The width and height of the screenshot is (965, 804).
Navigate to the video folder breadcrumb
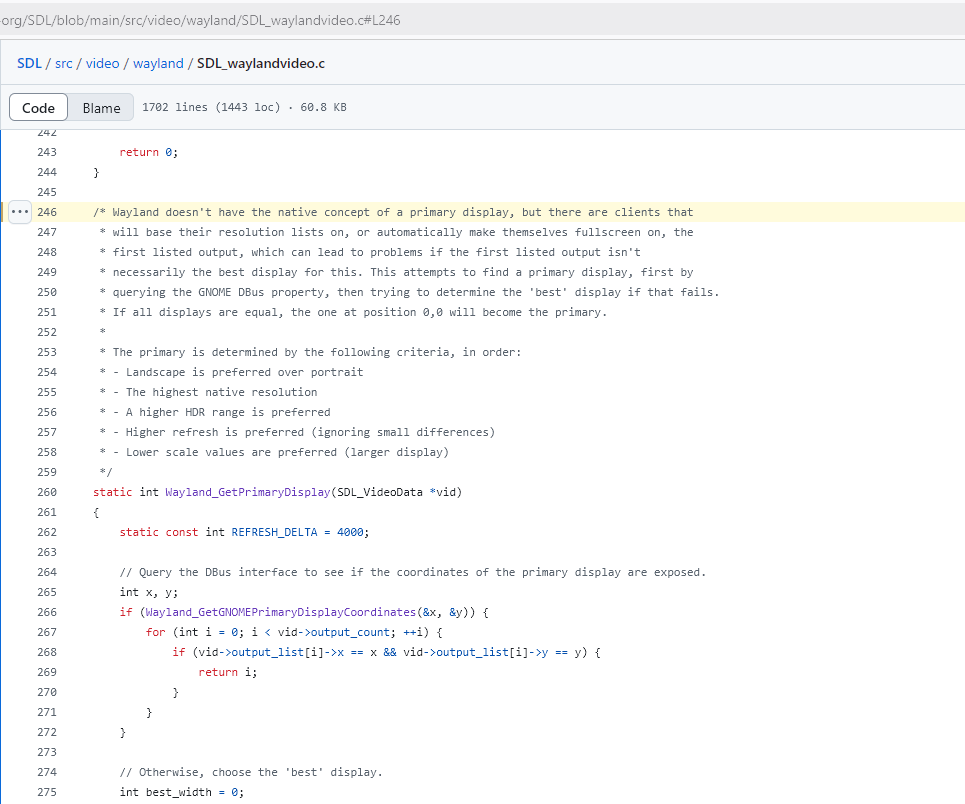tap(102, 63)
